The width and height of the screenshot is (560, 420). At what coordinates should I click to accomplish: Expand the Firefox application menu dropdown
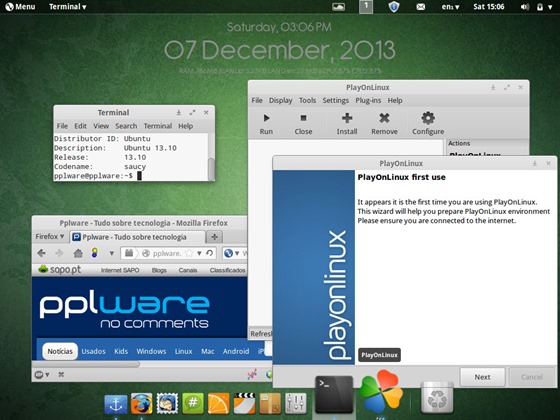tap(50, 236)
